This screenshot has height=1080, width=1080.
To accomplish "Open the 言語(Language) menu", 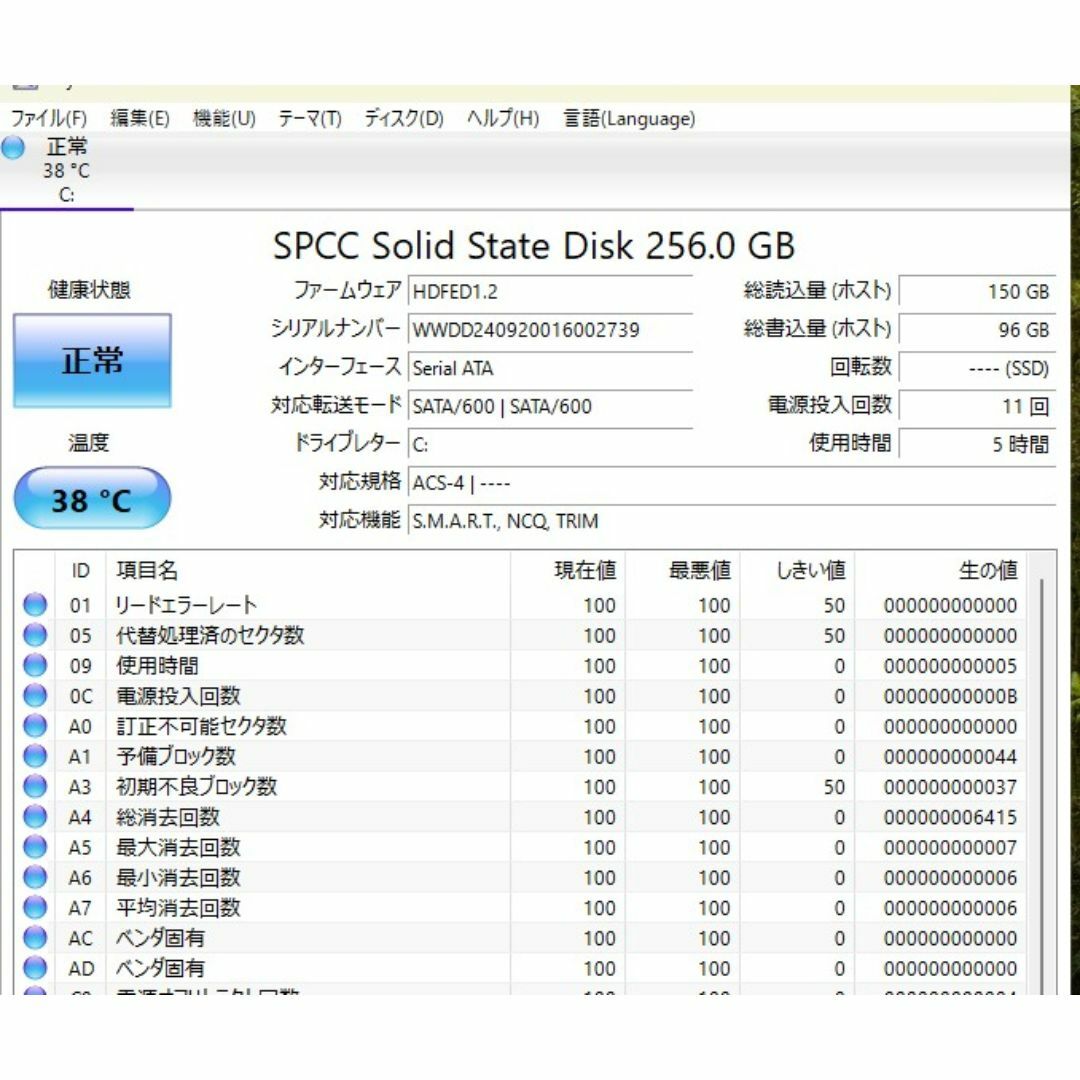I will pyautogui.click(x=629, y=118).
